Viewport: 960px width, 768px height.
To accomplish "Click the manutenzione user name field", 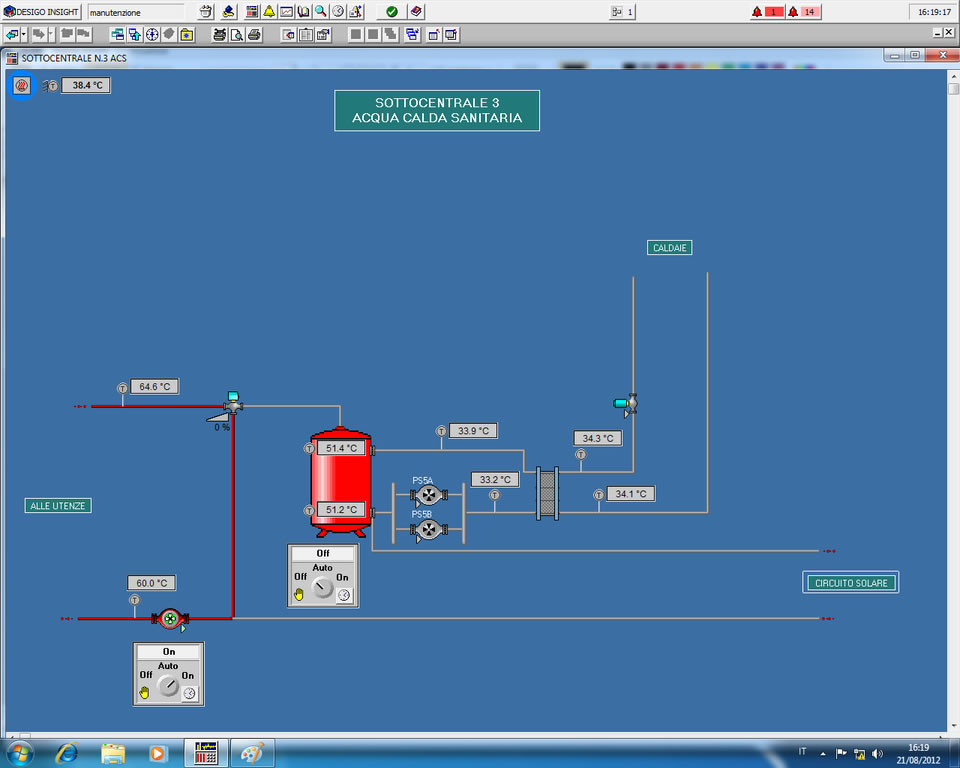I will click(x=136, y=12).
